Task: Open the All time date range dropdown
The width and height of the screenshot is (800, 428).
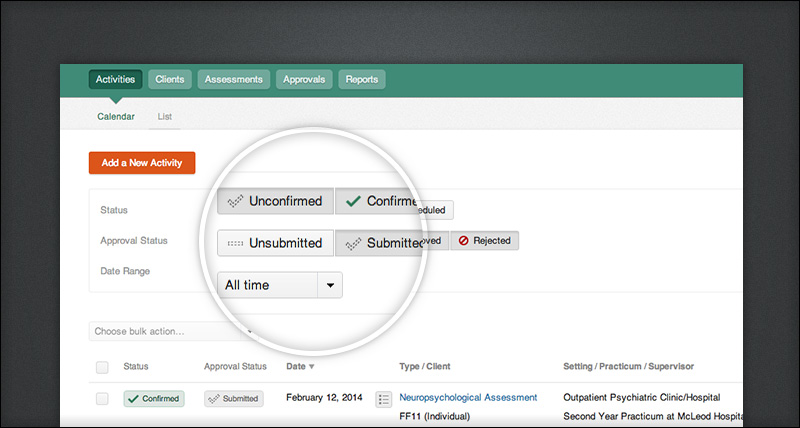Action: [x=280, y=285]
